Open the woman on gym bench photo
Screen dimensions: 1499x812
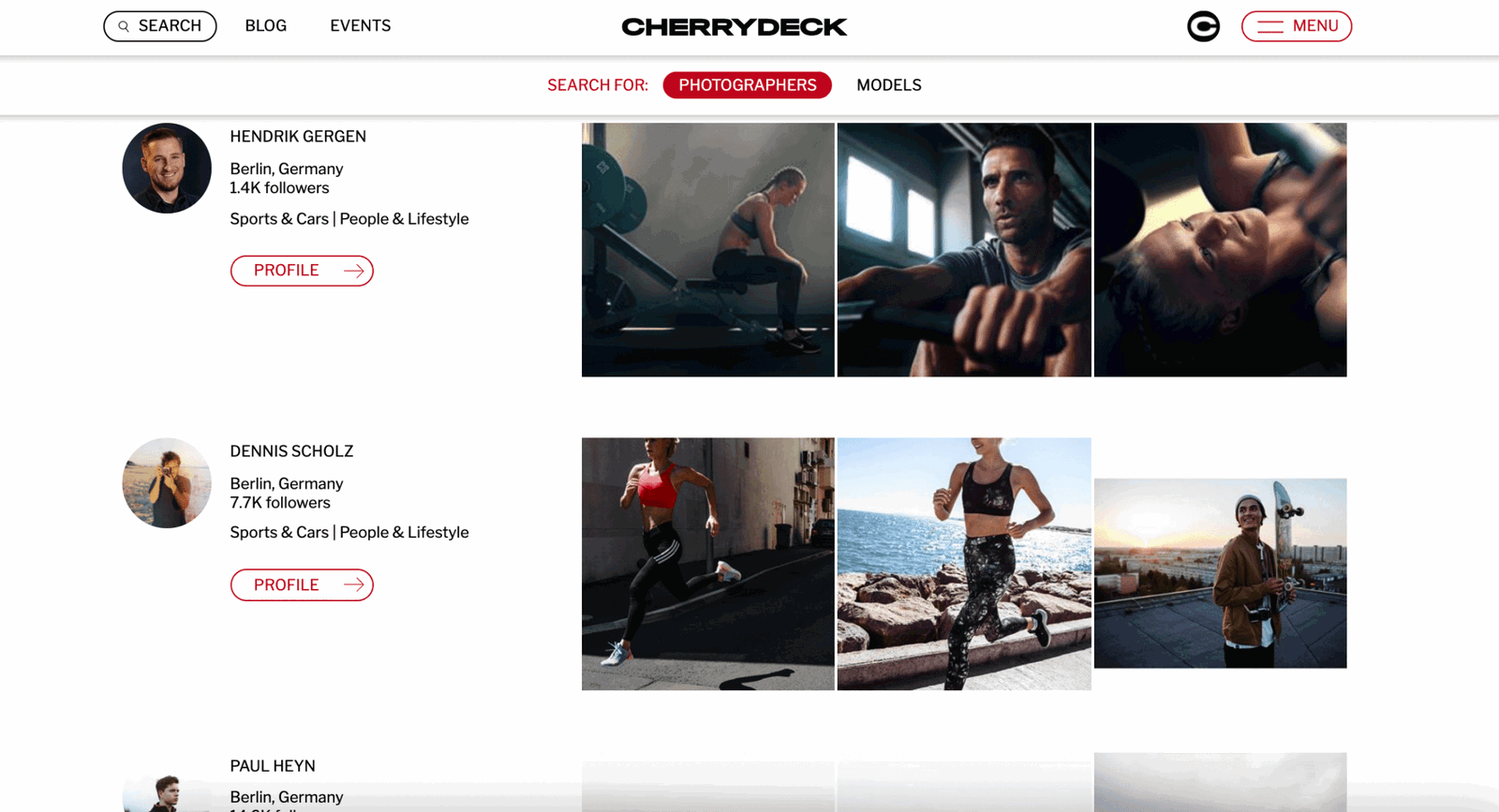coord(707,250)
